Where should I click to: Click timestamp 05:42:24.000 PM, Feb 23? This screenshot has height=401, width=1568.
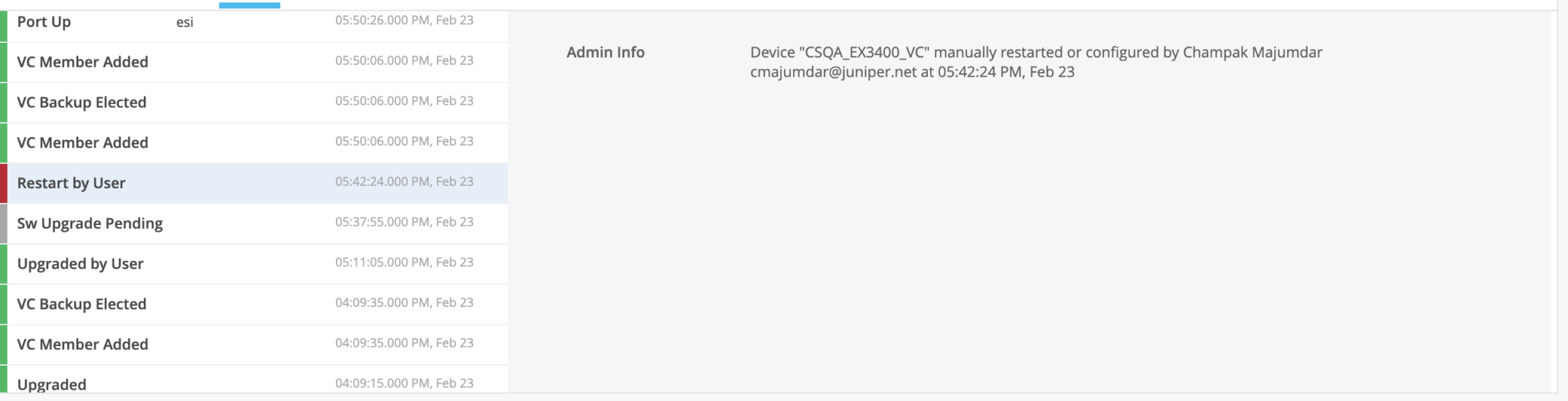(x=404, y=181)
